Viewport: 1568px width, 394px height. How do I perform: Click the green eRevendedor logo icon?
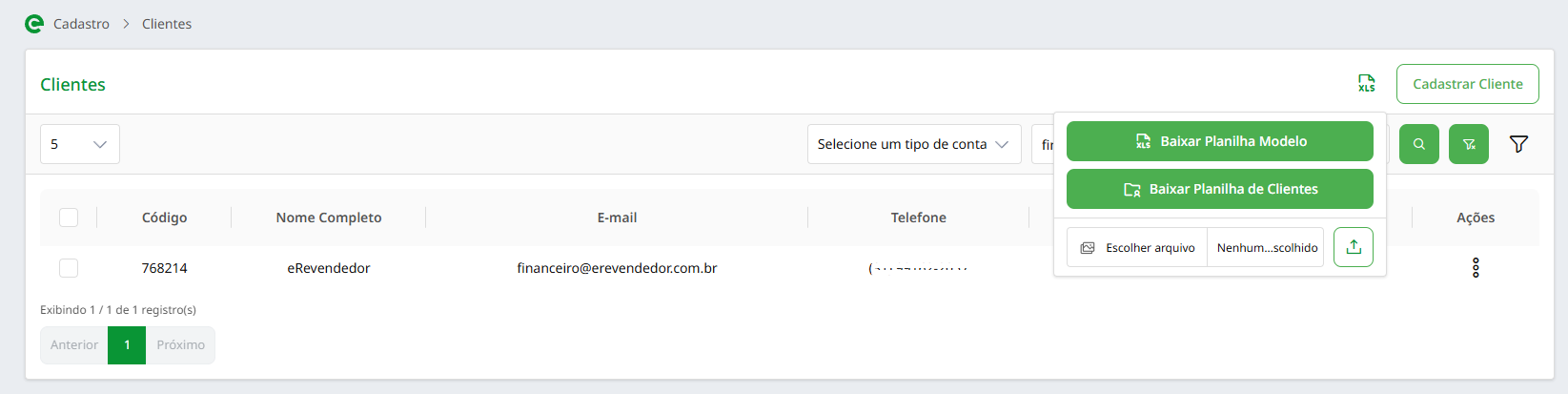point(34,24)
